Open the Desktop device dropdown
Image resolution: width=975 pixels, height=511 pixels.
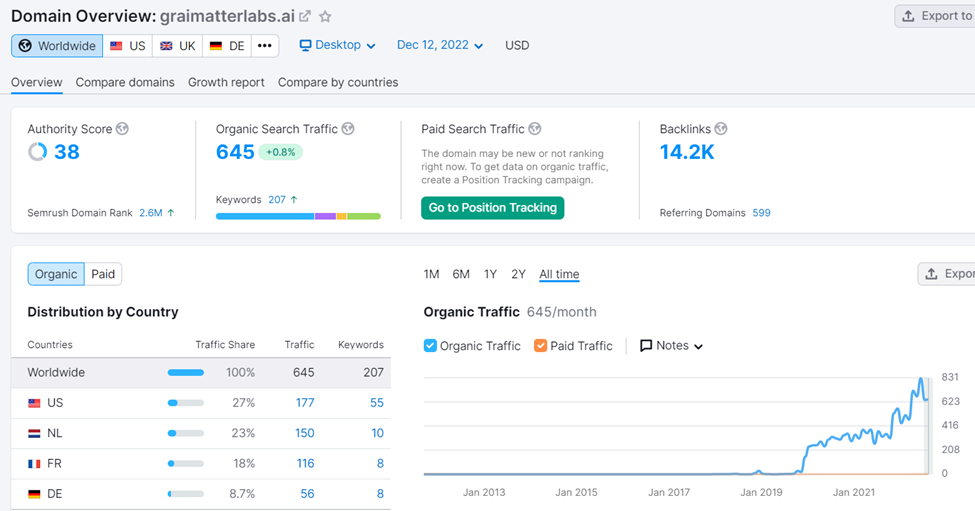pos(338,46)
